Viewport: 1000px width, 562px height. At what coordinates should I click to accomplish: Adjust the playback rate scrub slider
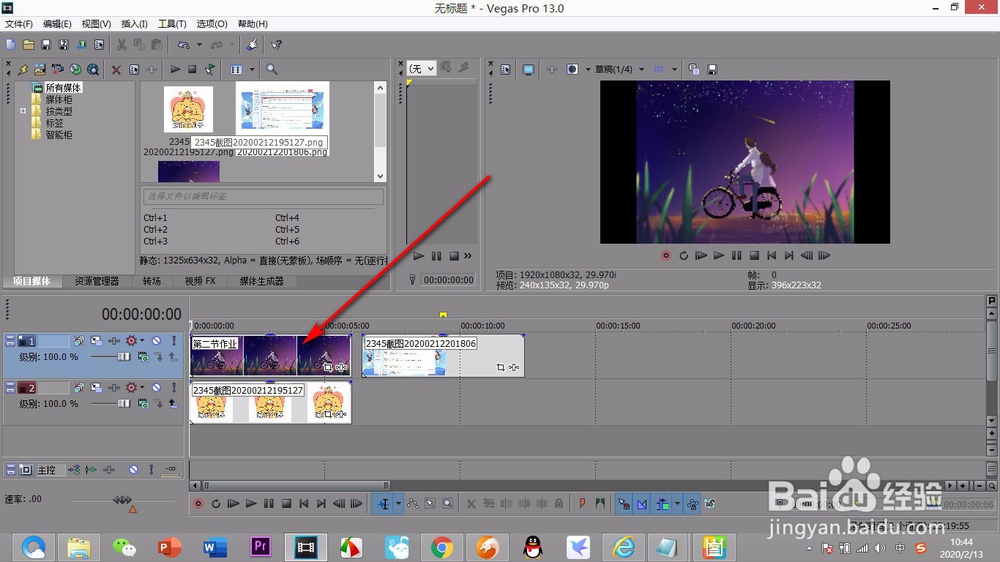[122, 499]
